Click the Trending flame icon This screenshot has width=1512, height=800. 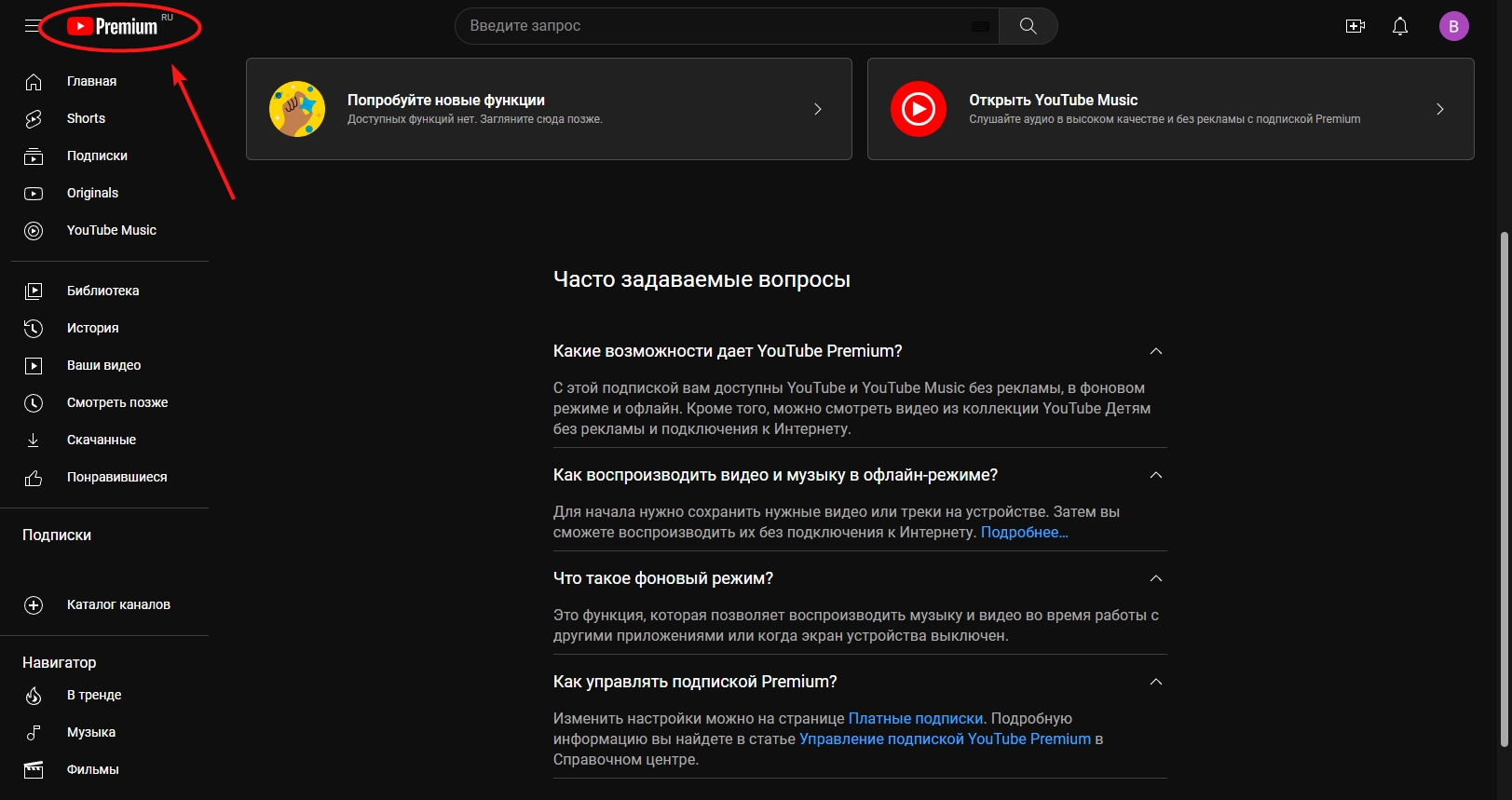pos(34,696)
